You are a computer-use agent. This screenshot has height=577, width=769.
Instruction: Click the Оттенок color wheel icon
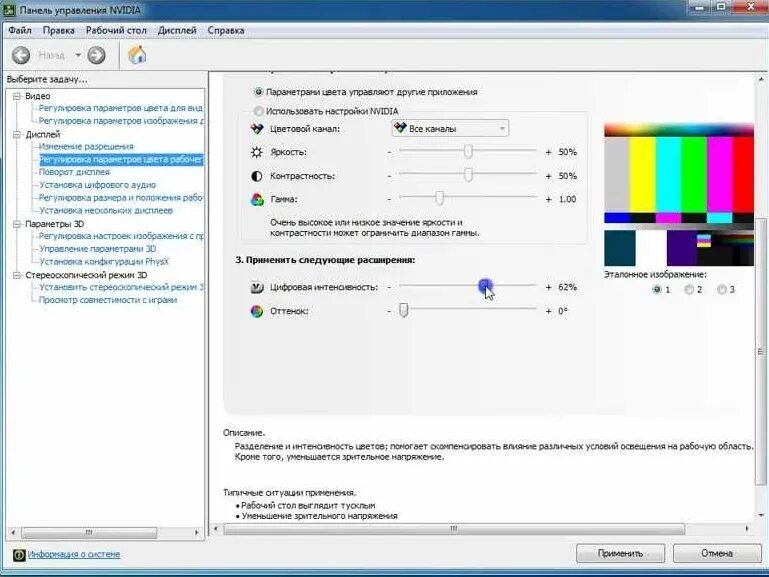(x=257, y=311)
